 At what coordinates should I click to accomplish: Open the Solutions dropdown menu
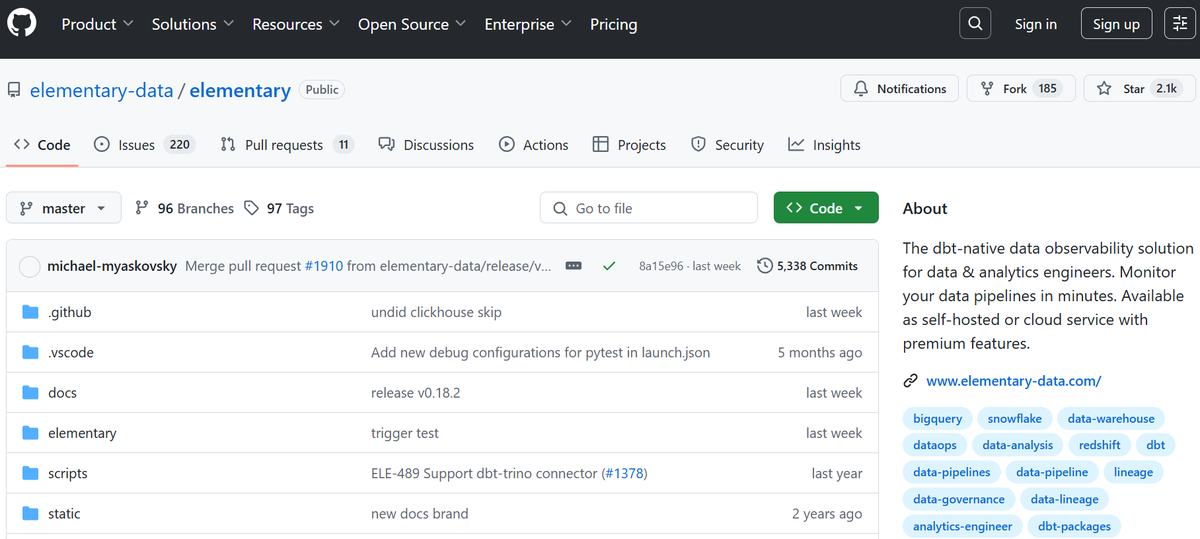click(x=193, y=24)
